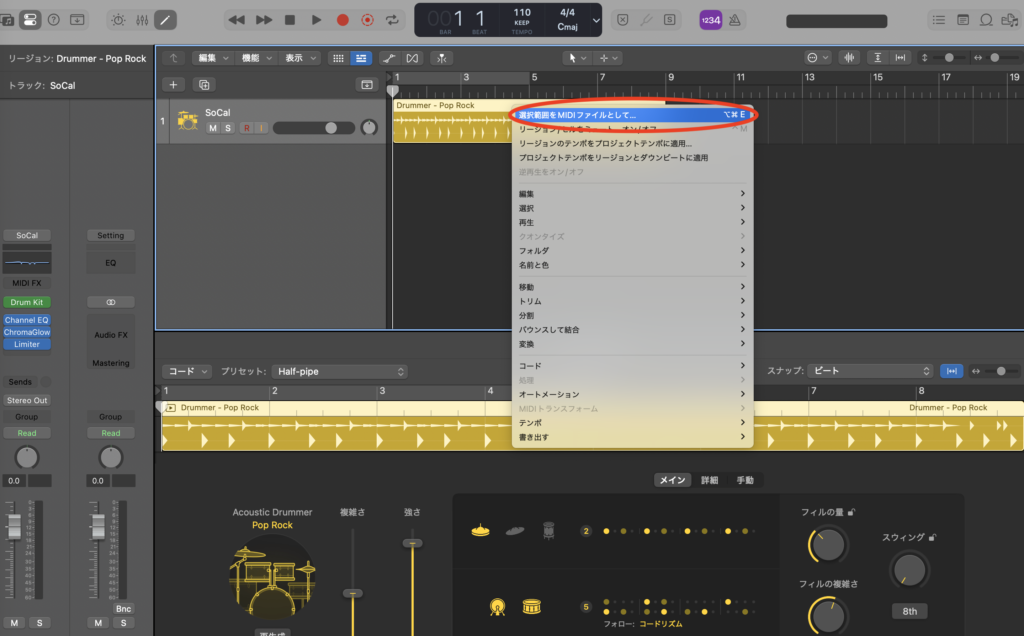1024x636 pixels.
Task: Open the Loop Browser icon
Action: [x=986, y=20]
